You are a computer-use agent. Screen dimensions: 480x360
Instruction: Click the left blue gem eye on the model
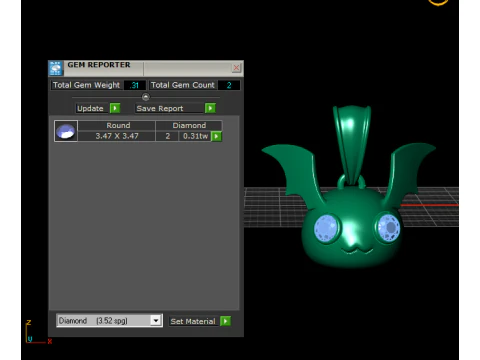pos(326,229)
